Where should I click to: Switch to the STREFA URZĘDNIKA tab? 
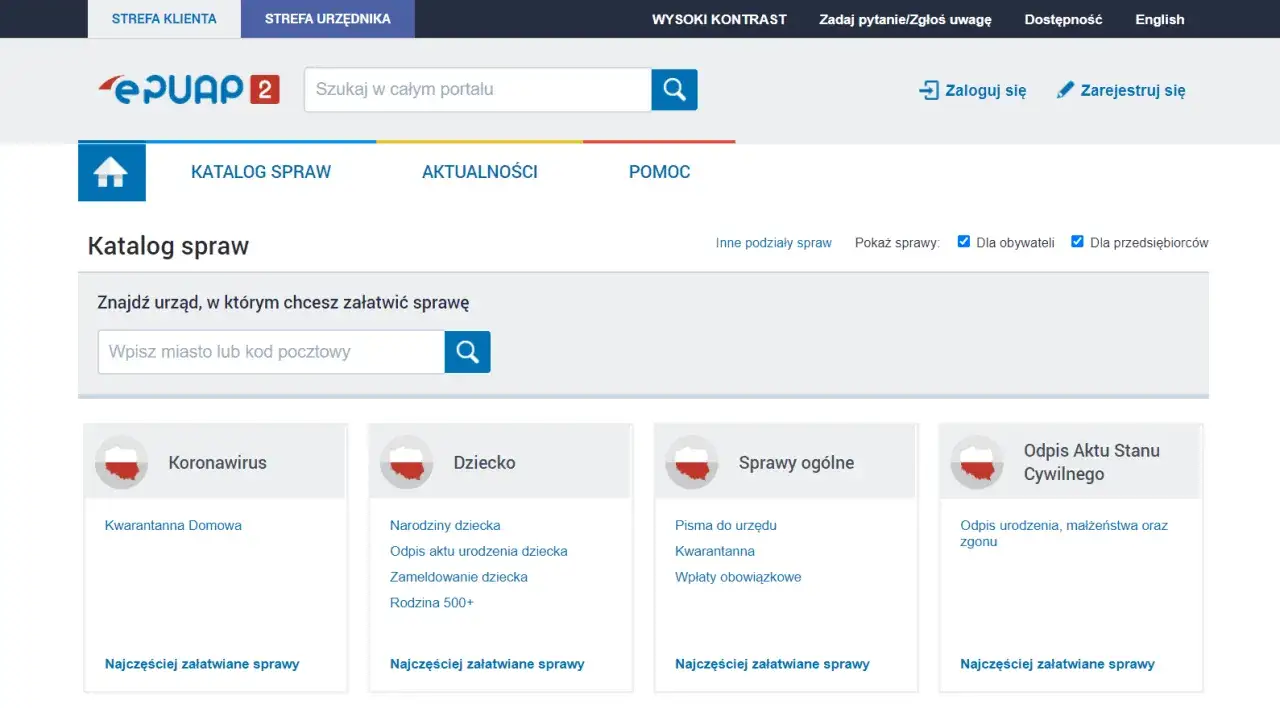pos(327,18)
